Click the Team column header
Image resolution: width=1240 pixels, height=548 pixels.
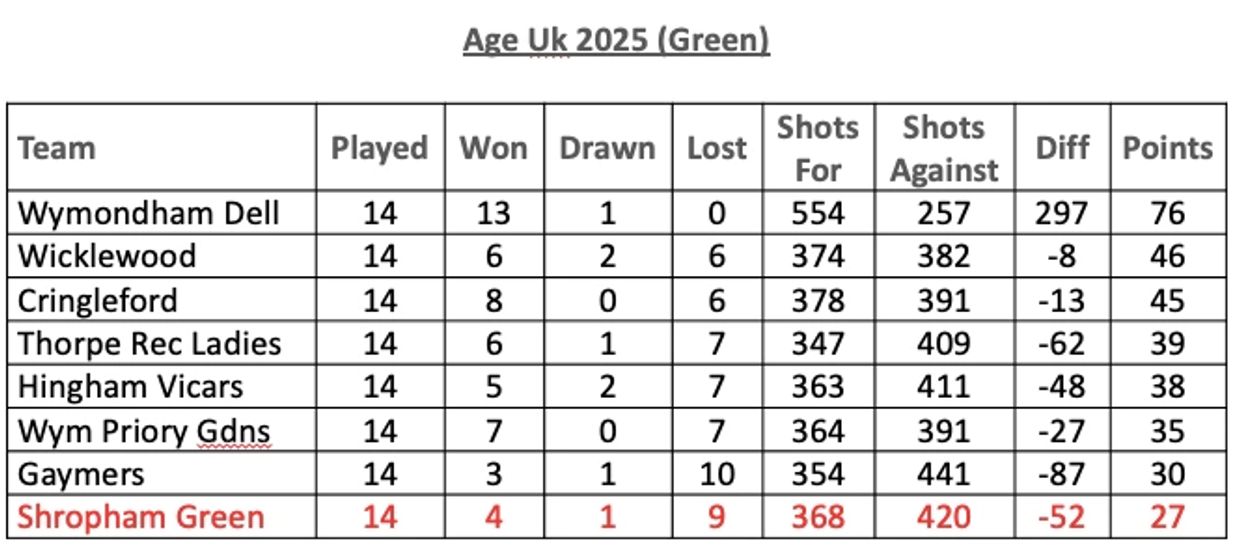coord(57,148)
